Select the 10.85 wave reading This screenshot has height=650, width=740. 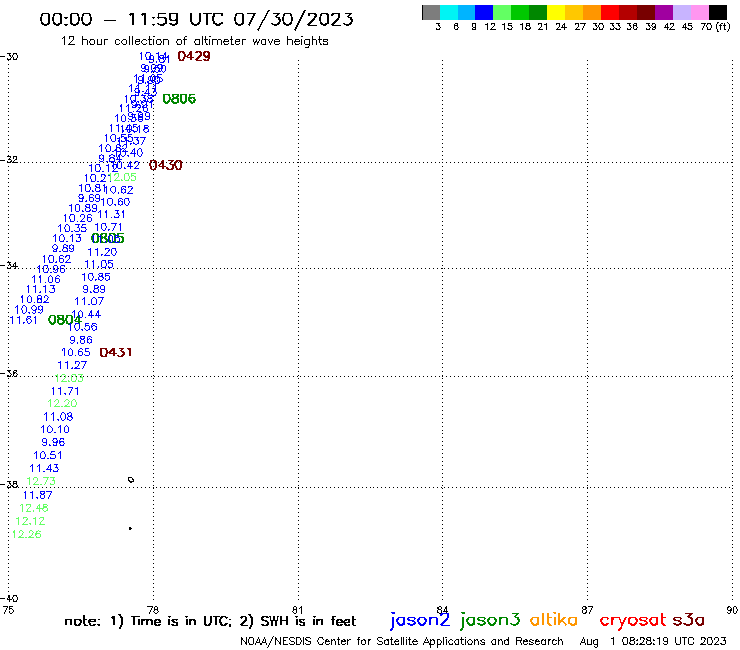pyautogui.click(x=96, y=277)
